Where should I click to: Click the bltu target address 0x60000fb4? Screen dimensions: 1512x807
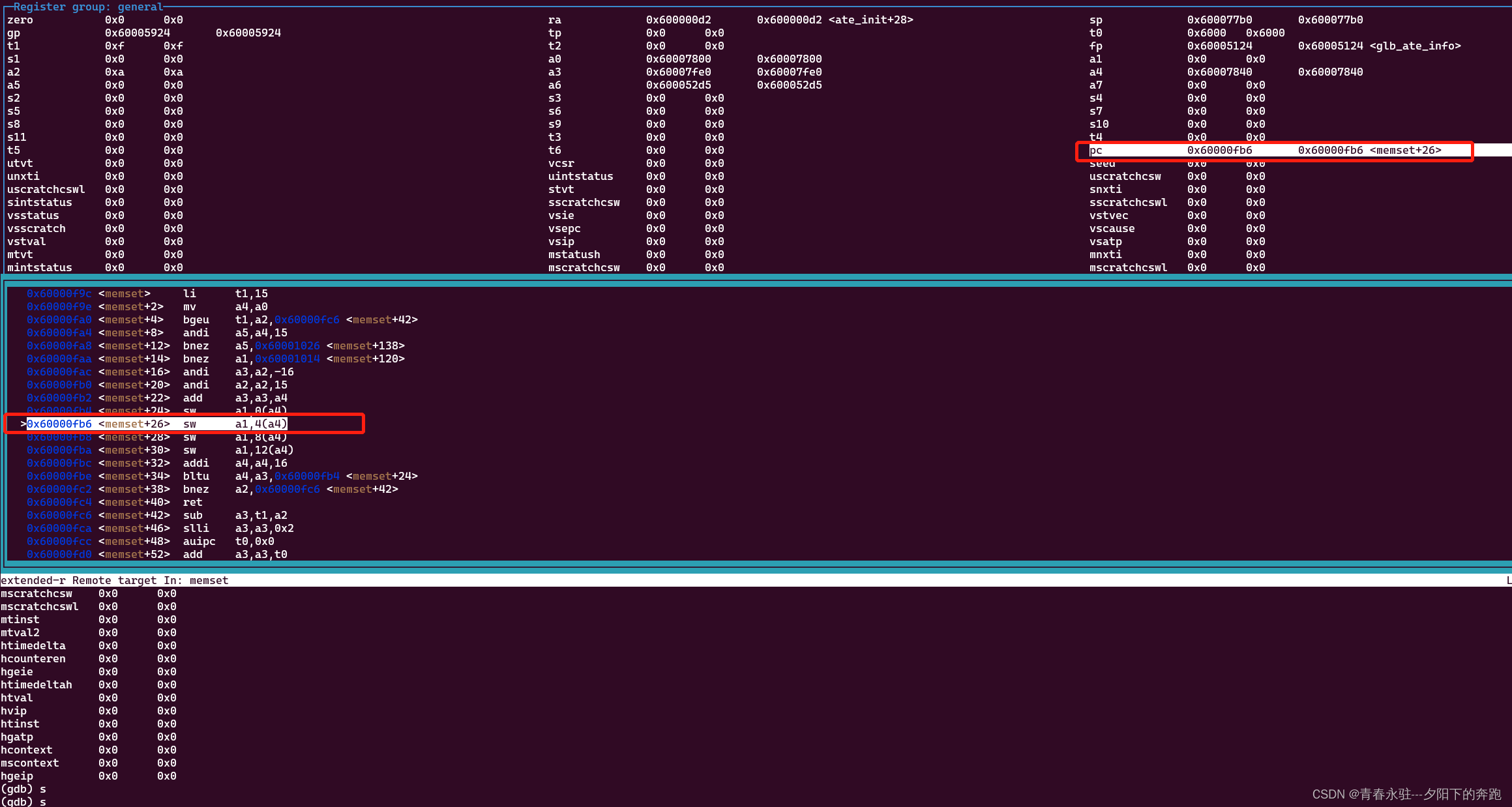tap(306, 477)
